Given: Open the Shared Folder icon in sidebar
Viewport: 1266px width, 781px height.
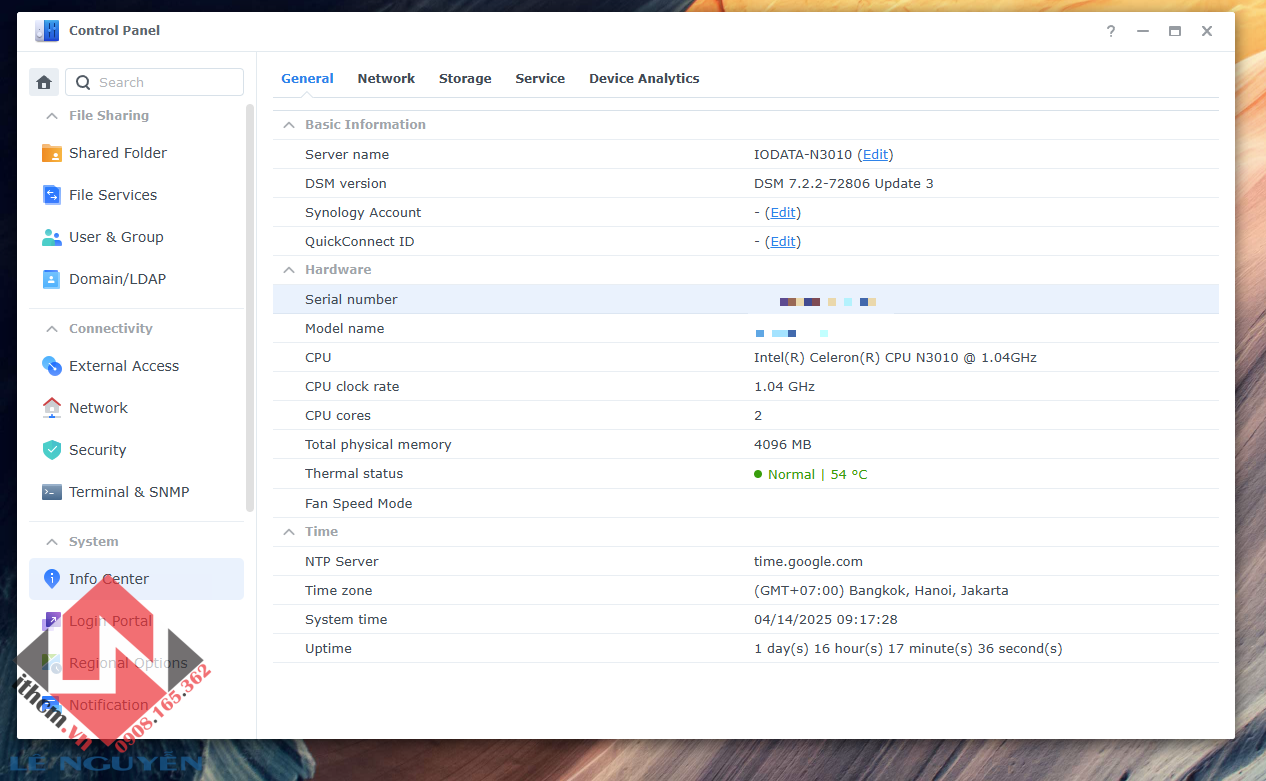Looking at the screenshot, I should (52, 153).
